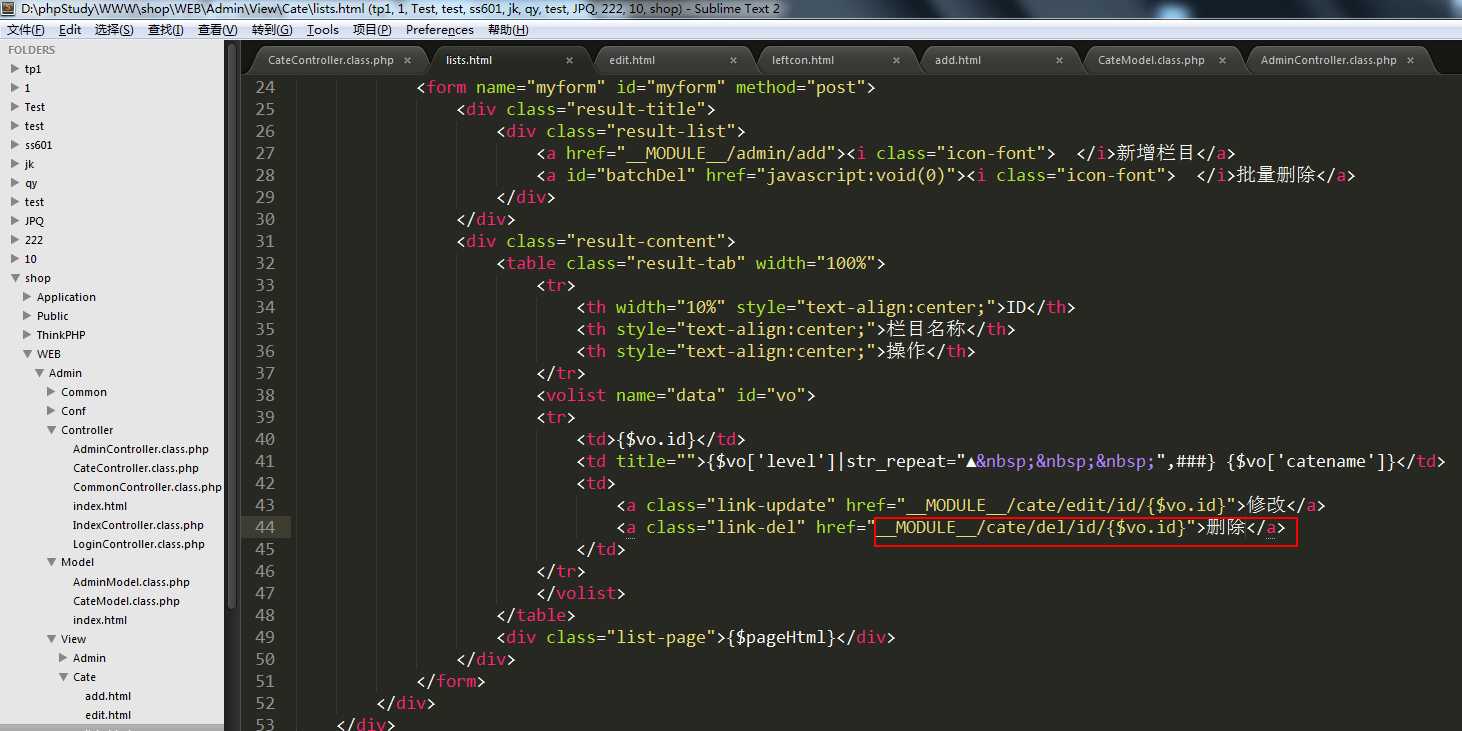This screenshot has width=1462, height=731.
Task: Open the 选择(S) menu
Action: coord(114,30)
